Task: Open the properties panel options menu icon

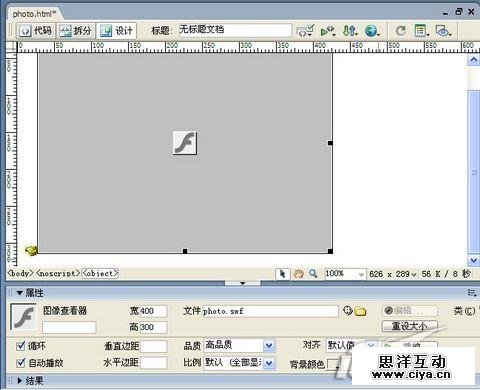Action: (x=472, y=293)
